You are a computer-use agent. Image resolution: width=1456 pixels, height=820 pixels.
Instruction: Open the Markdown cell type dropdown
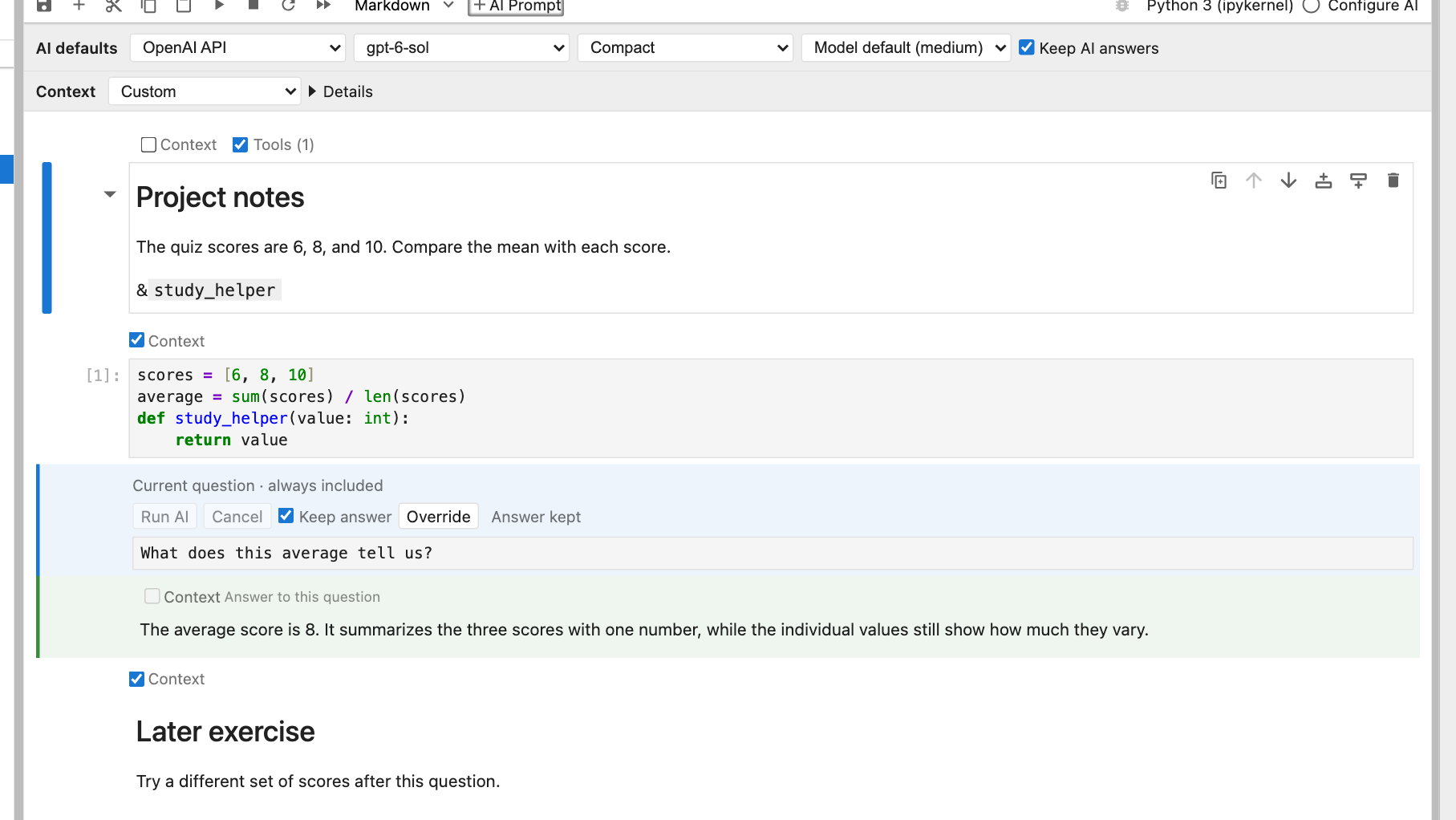404,6
